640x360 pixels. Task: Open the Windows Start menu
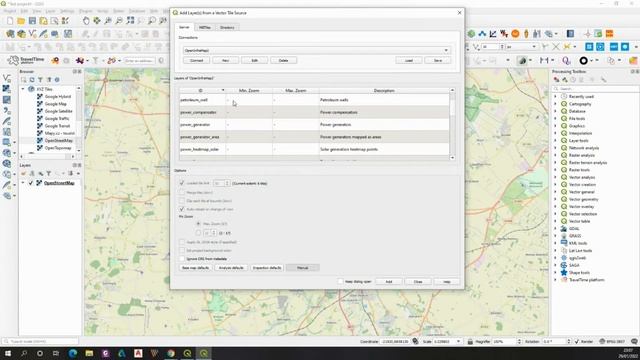point(7,353)
